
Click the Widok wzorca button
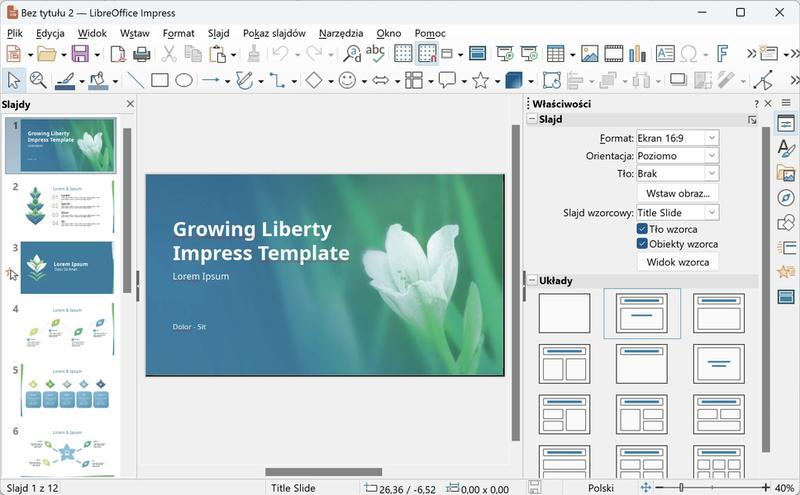(x=678, y=262)
